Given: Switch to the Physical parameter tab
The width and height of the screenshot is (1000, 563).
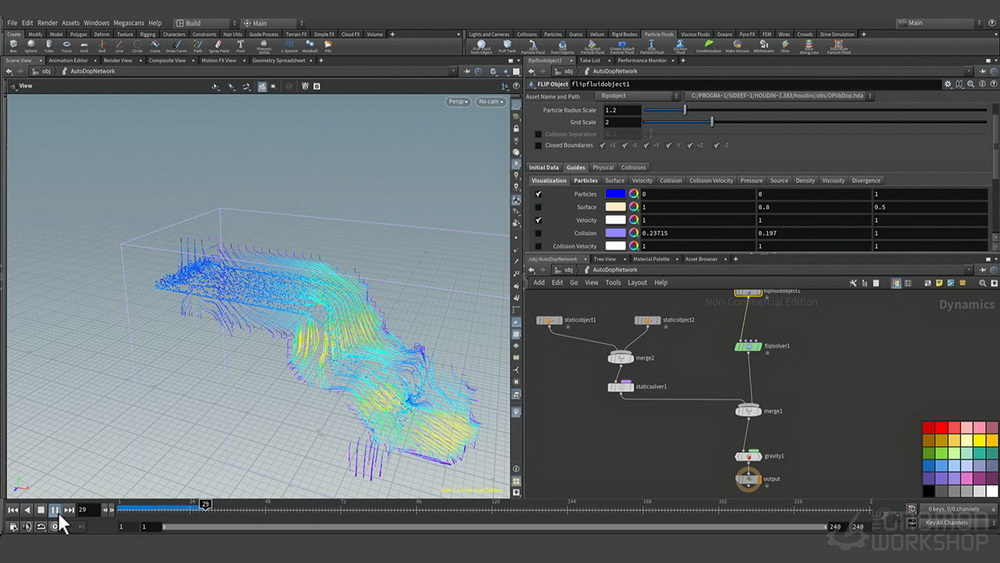Looking at the screenshot, I should click(x=603, y=168).
